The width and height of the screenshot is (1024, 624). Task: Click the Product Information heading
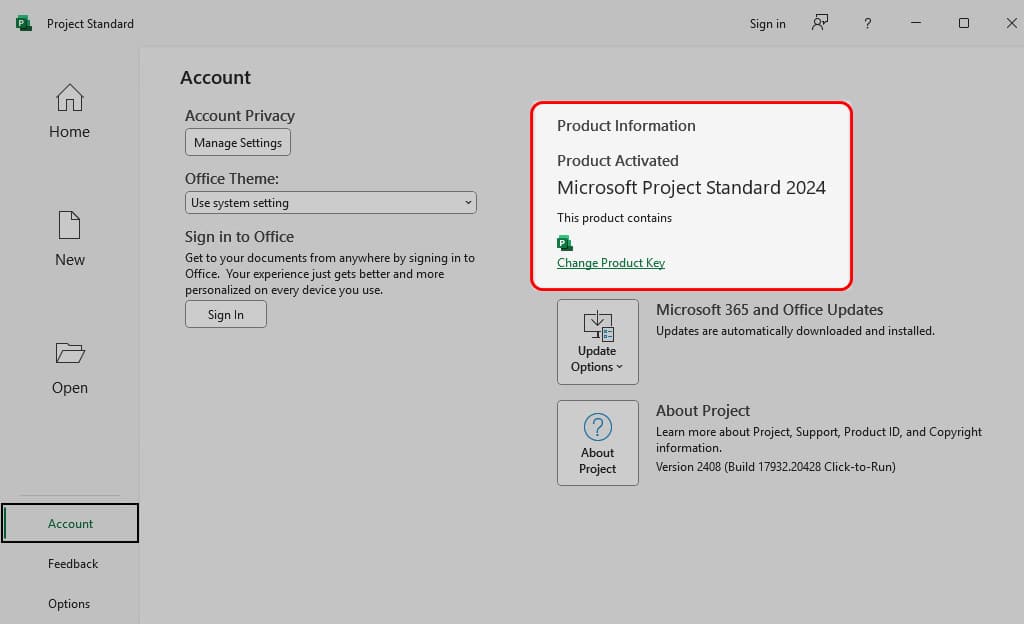(x=626, y=125)
